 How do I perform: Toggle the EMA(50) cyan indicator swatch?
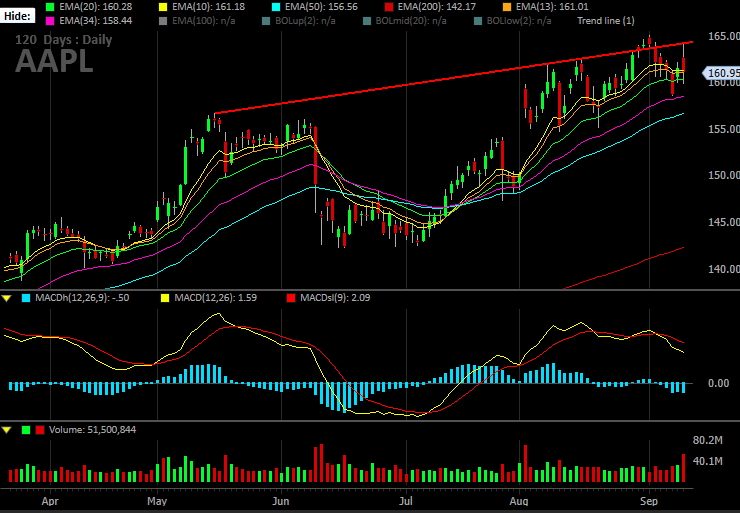click(276, 7)
